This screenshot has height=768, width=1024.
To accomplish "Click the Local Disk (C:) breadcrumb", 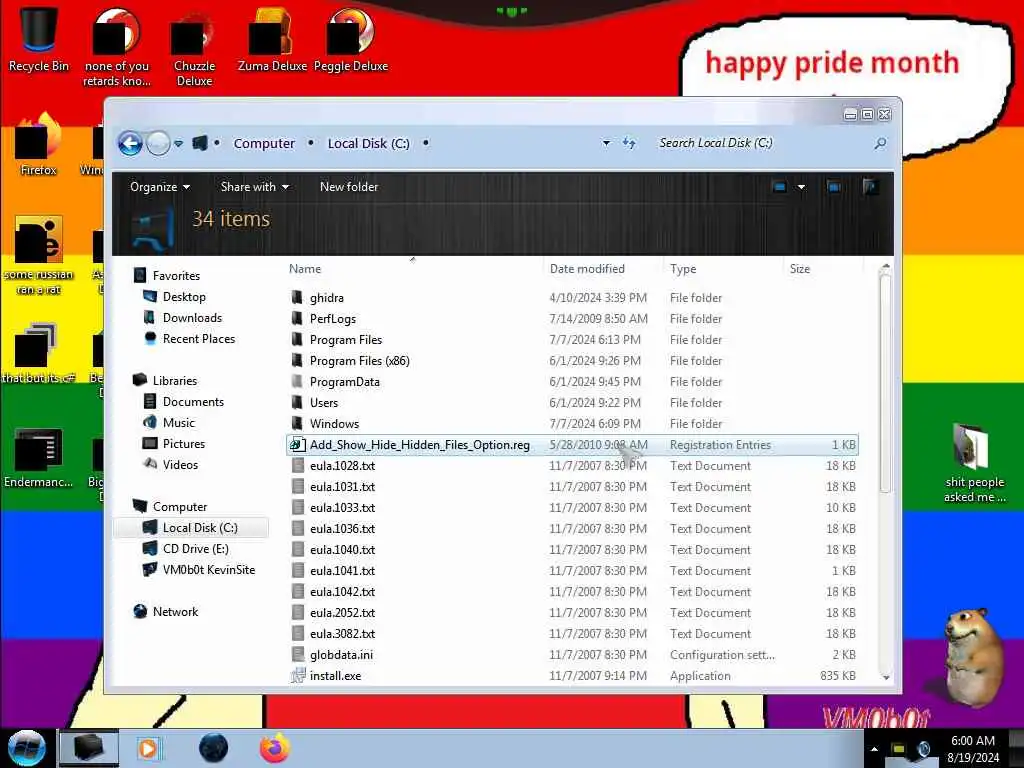I will tap(368, 144).
